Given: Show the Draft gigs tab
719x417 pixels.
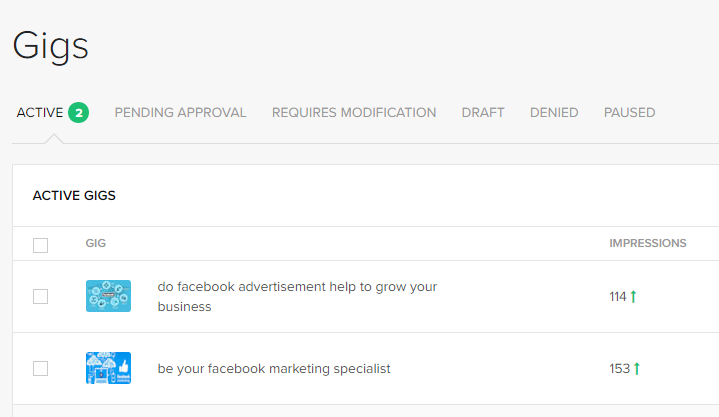Looking at the screenshot, I should (x=483, y=113).
